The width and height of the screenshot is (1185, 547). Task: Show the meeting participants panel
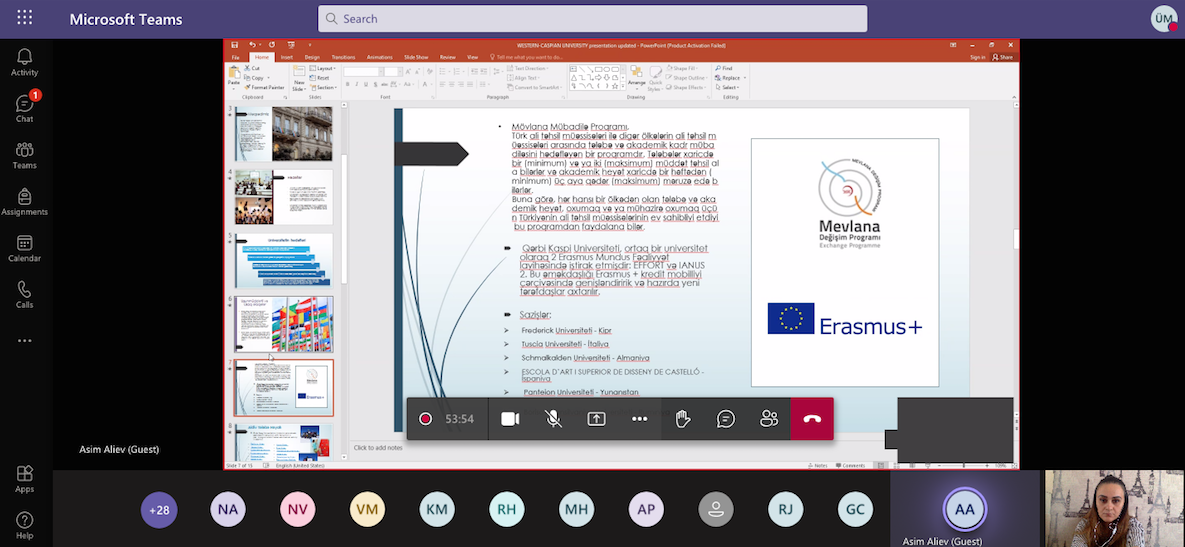point(769,419)
